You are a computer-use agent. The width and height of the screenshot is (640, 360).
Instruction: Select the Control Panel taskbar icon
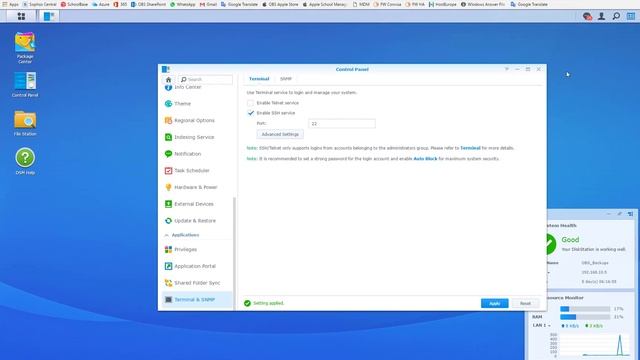point(49,16)
